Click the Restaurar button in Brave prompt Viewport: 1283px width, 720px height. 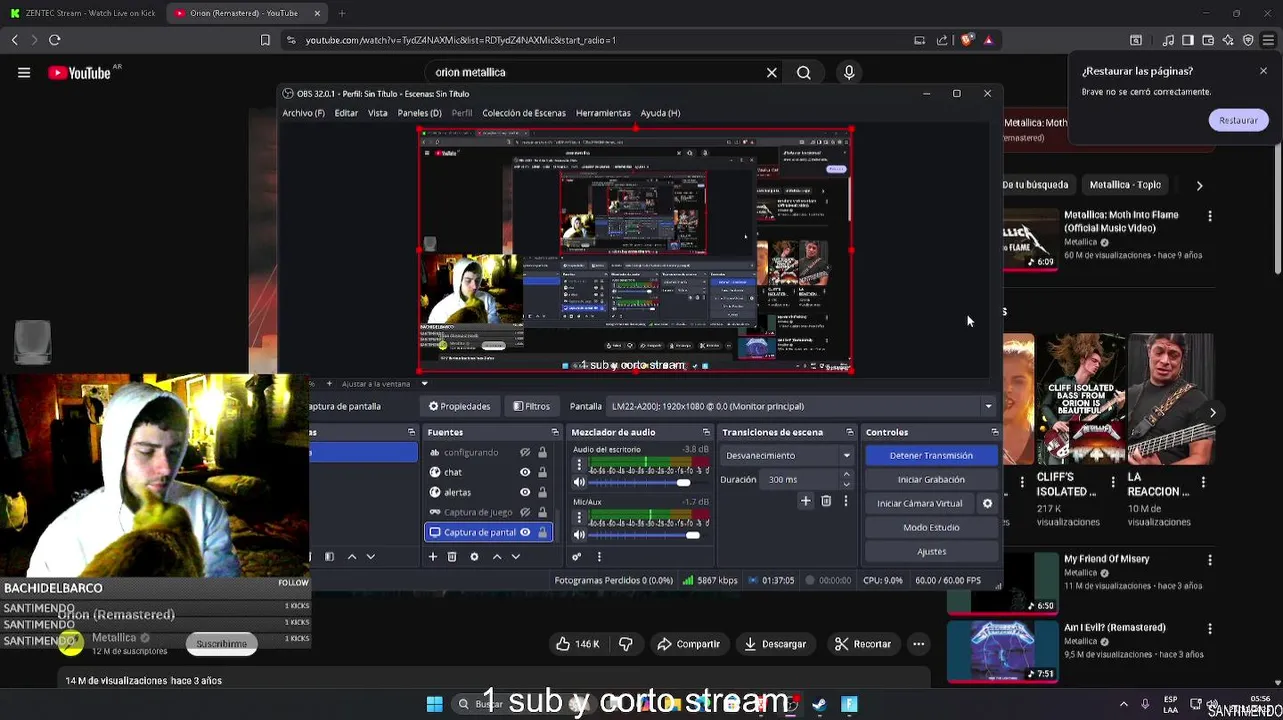coord(1238,120)
